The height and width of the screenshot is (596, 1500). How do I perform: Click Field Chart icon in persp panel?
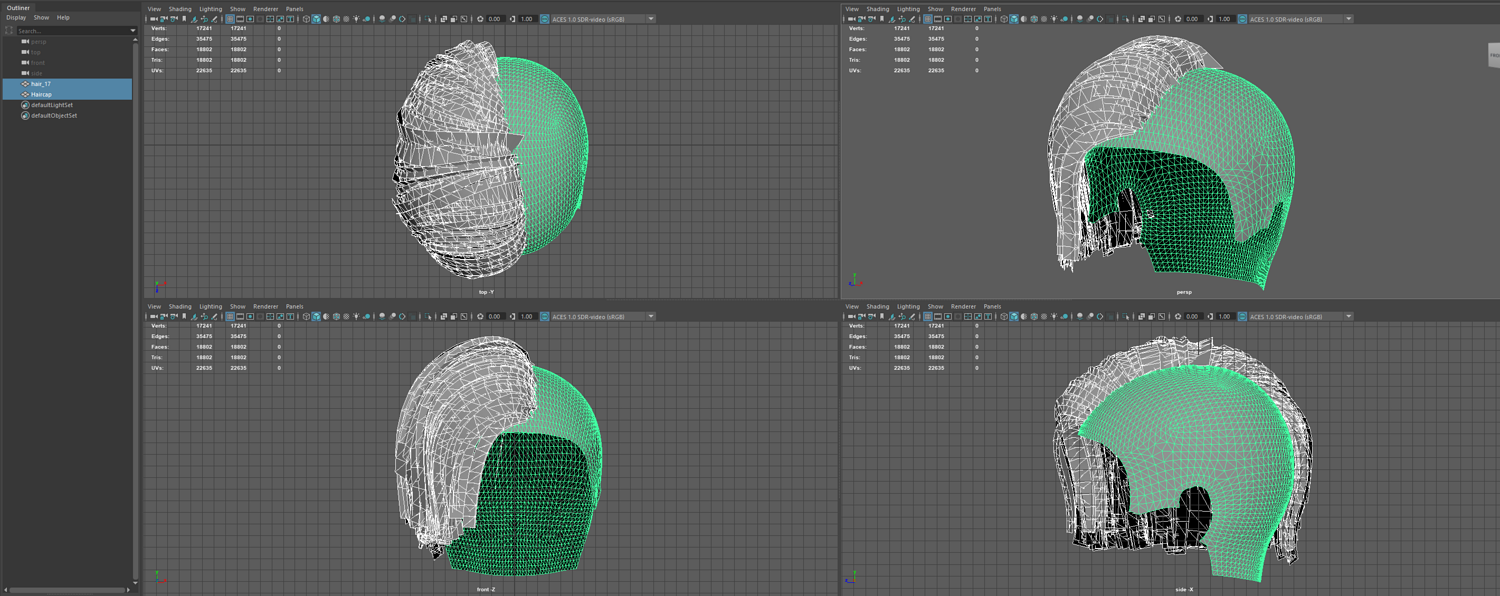(x=968, y=19)
